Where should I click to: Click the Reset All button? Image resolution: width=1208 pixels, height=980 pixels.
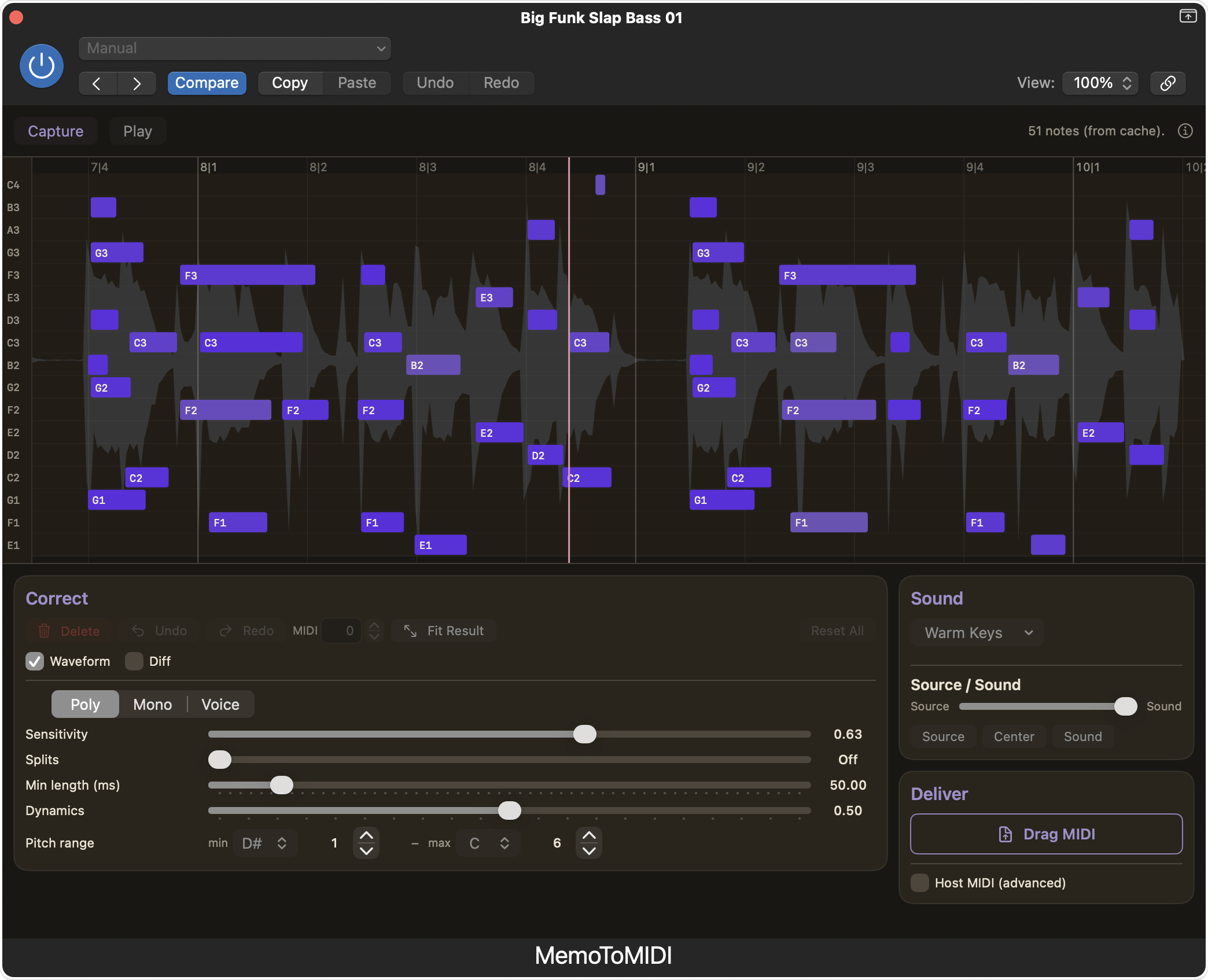837,631
